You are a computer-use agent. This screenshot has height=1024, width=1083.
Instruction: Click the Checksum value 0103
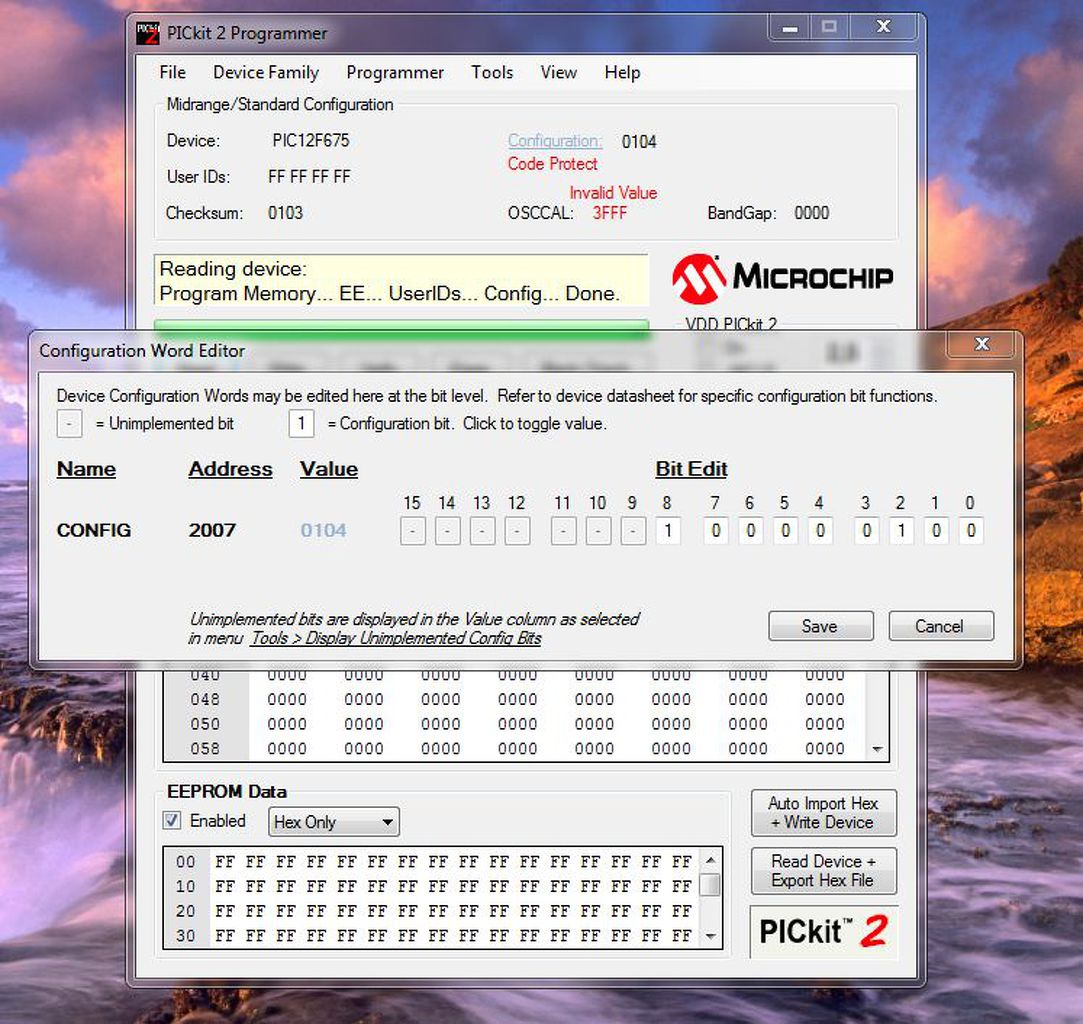(285, 213)
